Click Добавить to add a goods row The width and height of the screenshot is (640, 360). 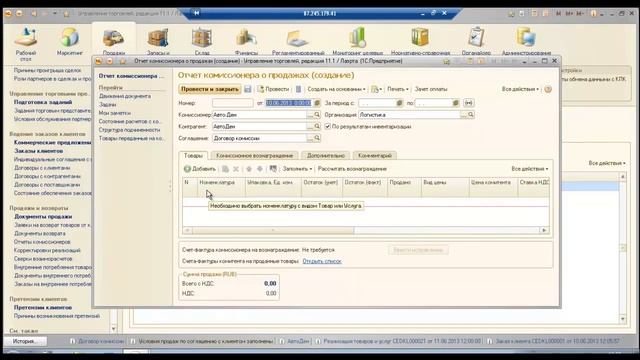pos(200,169)
